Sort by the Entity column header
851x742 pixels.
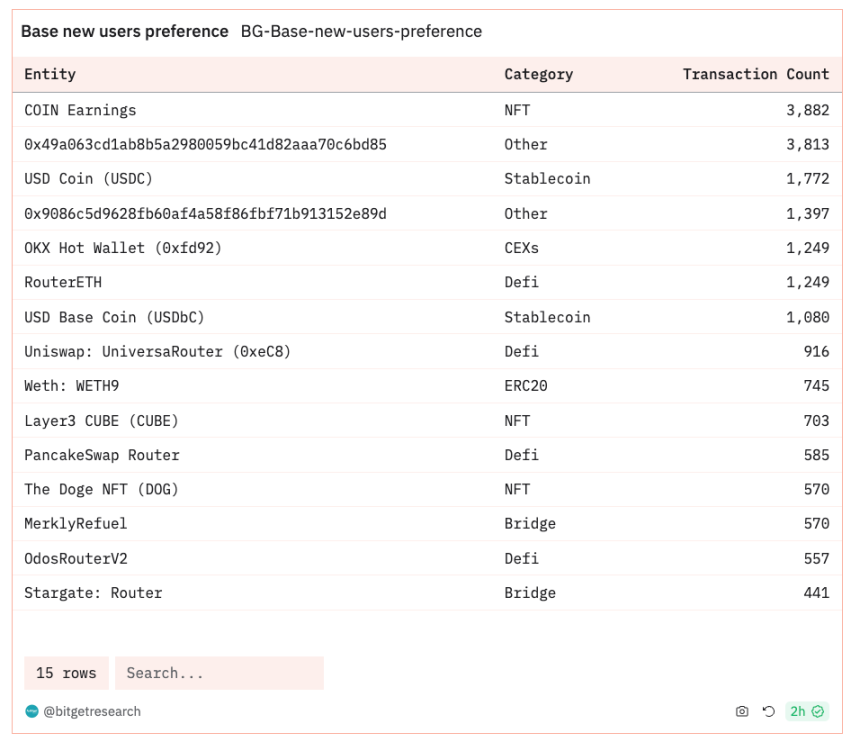tap(50, 74)
